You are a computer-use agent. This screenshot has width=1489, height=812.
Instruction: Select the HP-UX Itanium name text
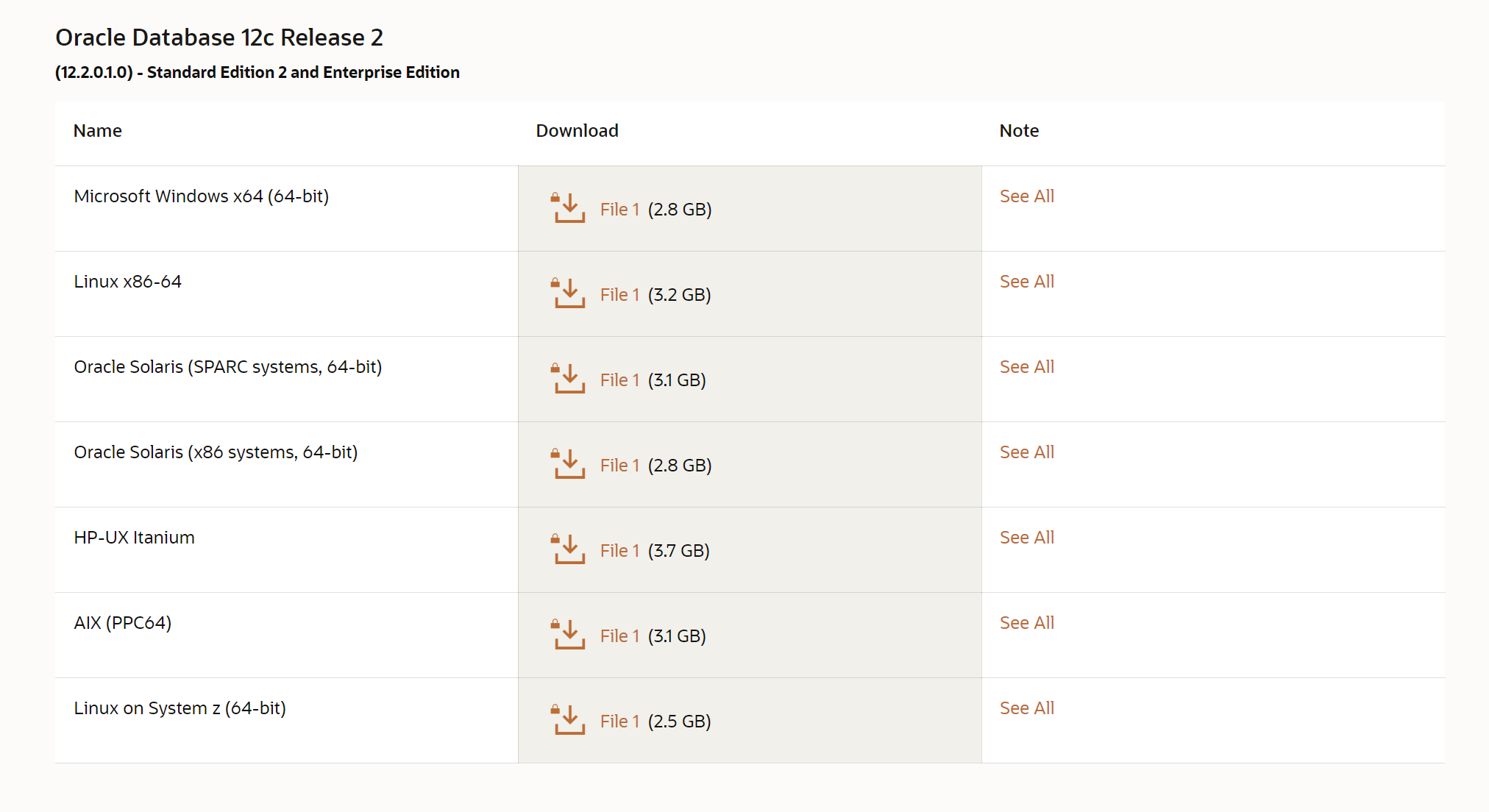click(x=135, y=538)
